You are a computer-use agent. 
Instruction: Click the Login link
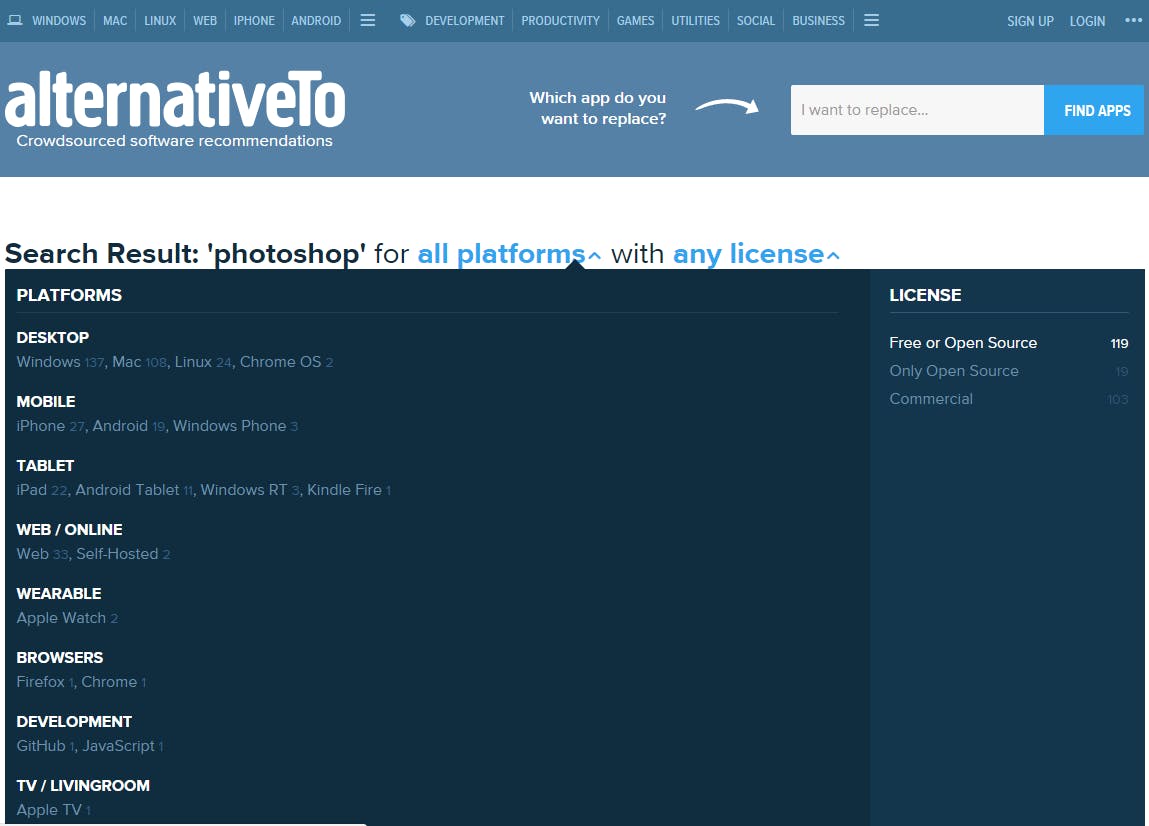(x=1087, y=21)
